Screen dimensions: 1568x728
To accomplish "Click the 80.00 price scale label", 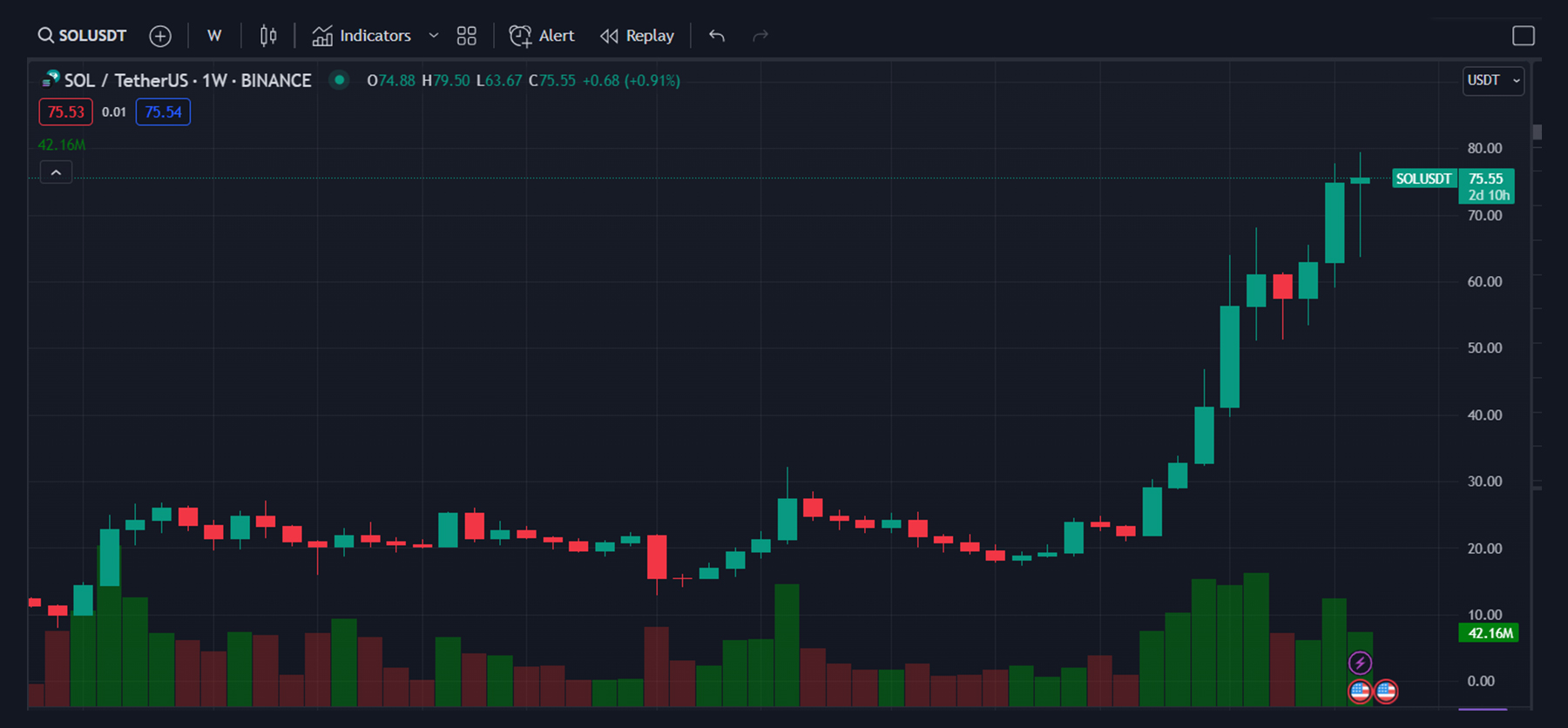I will point(1484,148).
